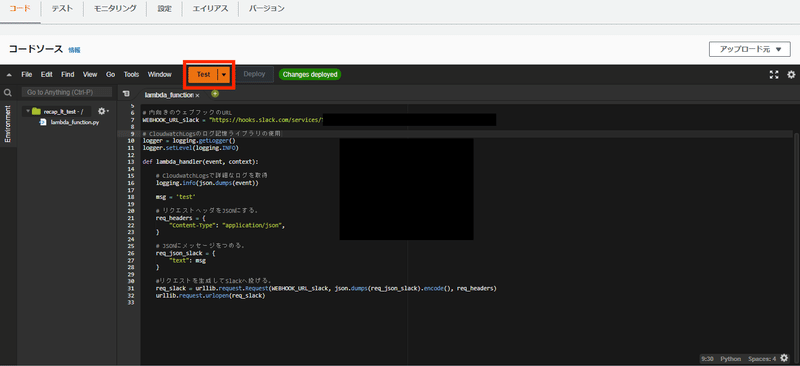Image resolution: width=800 pixels, height=366 pixels.
Task: Click the Deploy button
Action: [254, 75]
